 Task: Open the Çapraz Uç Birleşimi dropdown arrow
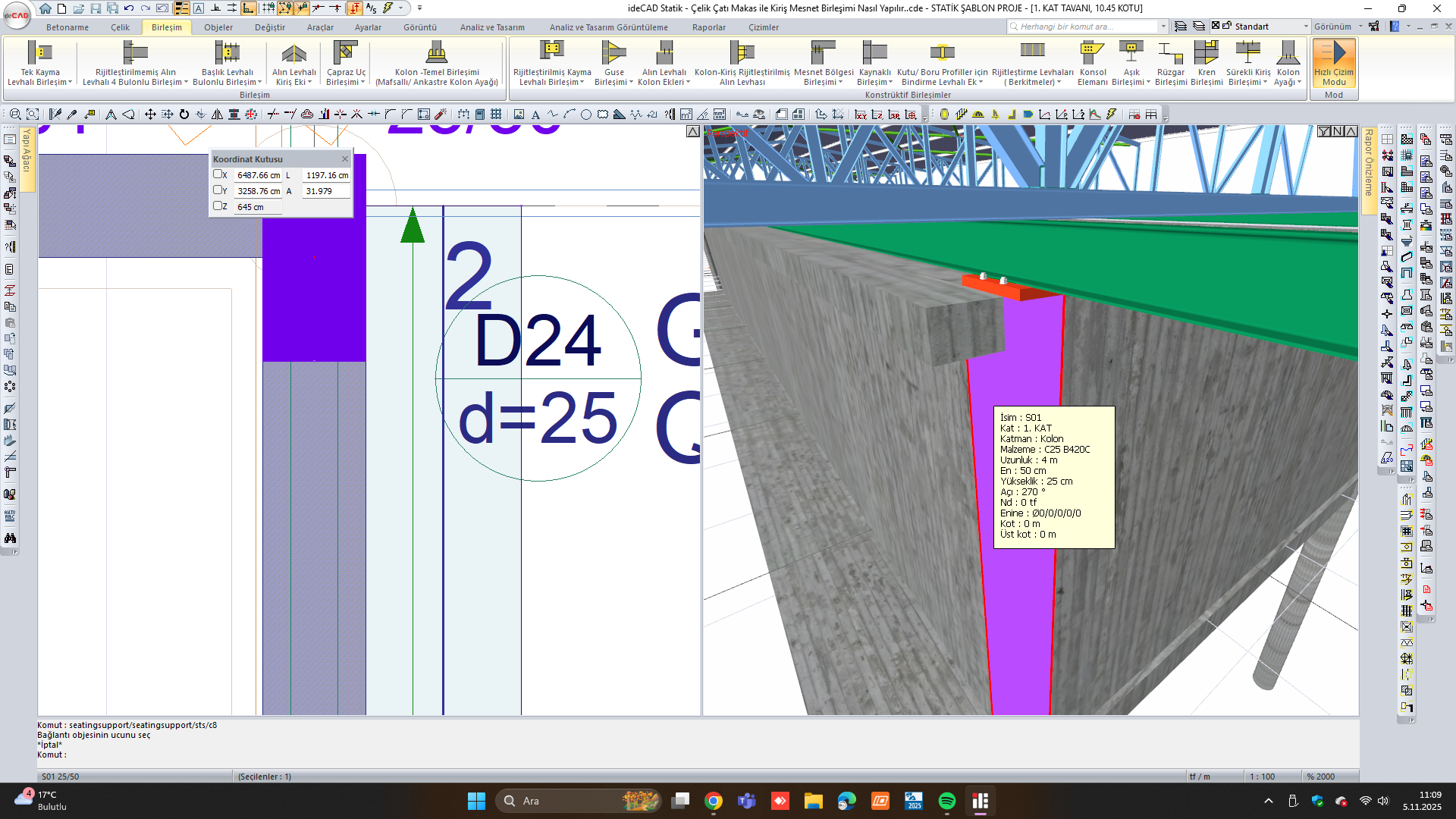pos(362,83)
